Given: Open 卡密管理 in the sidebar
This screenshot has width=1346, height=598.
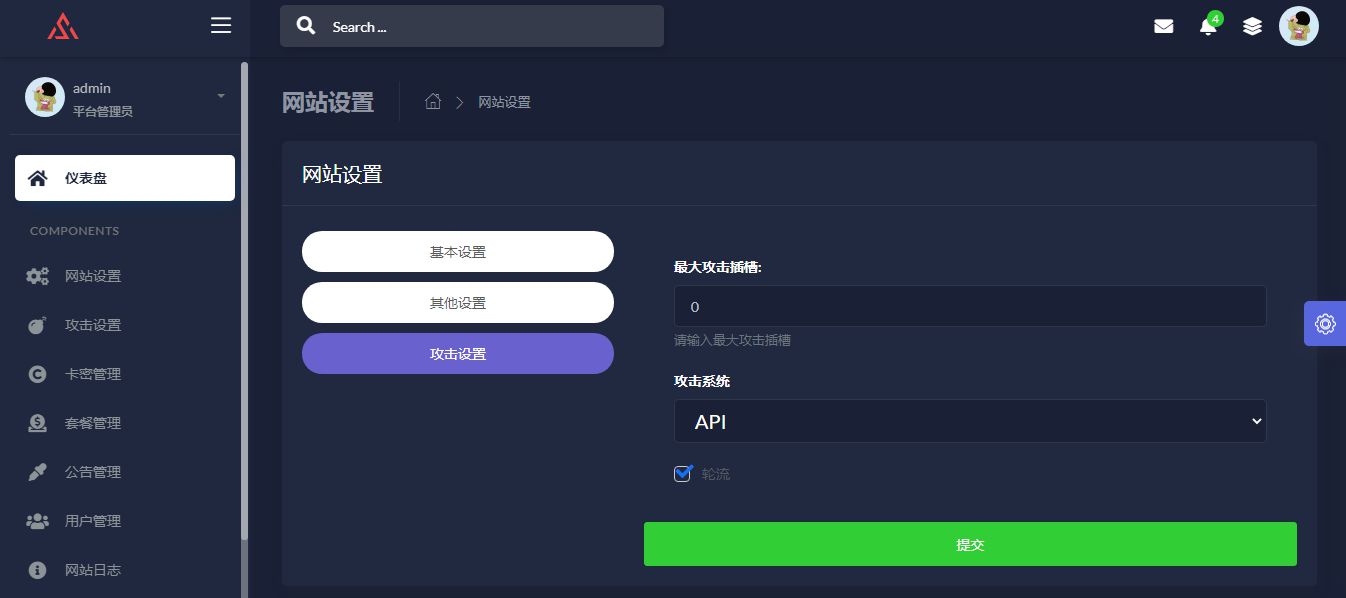Looking at the screenshot, I should [92, 374].
